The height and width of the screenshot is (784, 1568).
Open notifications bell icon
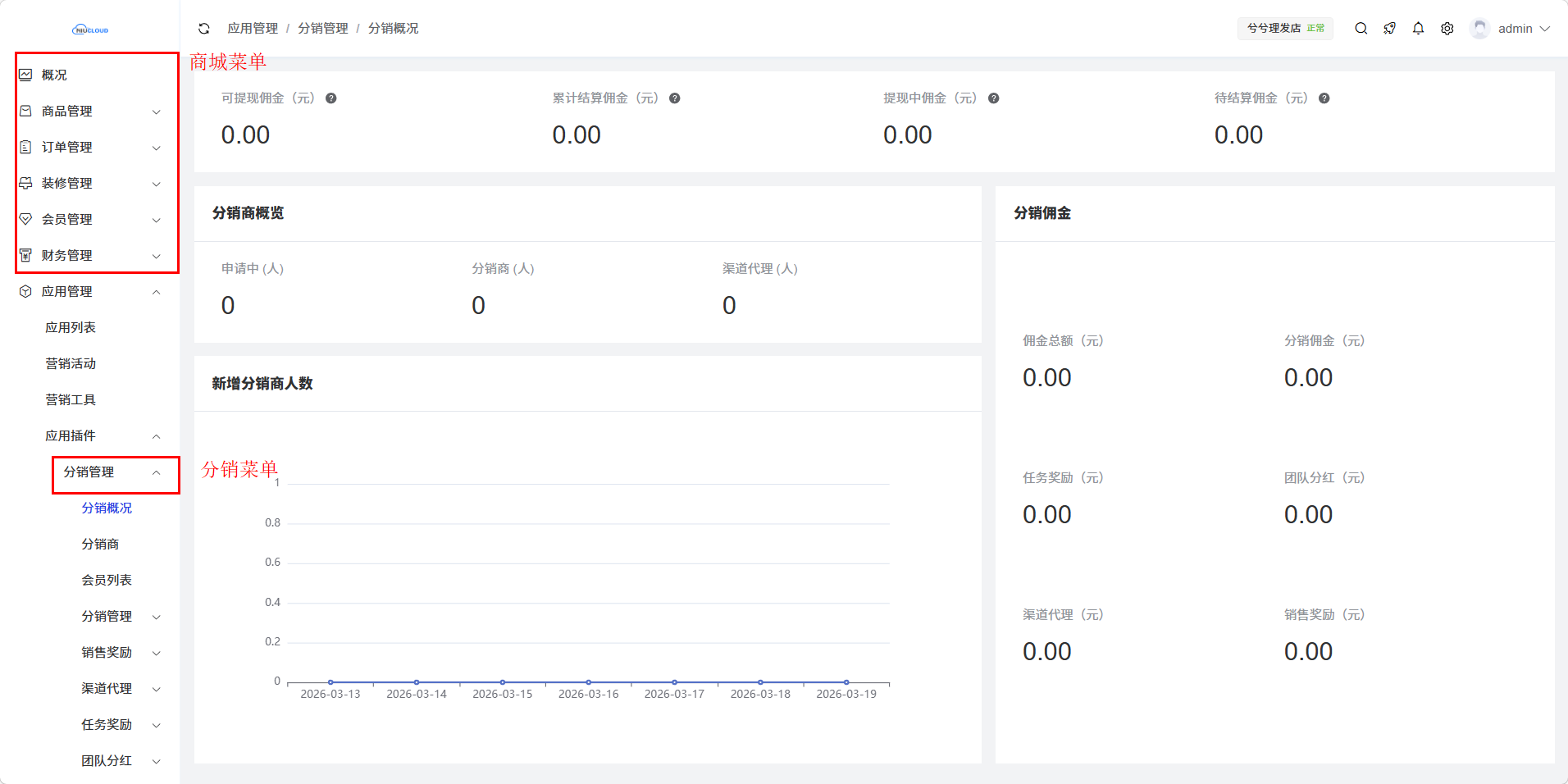click(x=1418, y=29)
